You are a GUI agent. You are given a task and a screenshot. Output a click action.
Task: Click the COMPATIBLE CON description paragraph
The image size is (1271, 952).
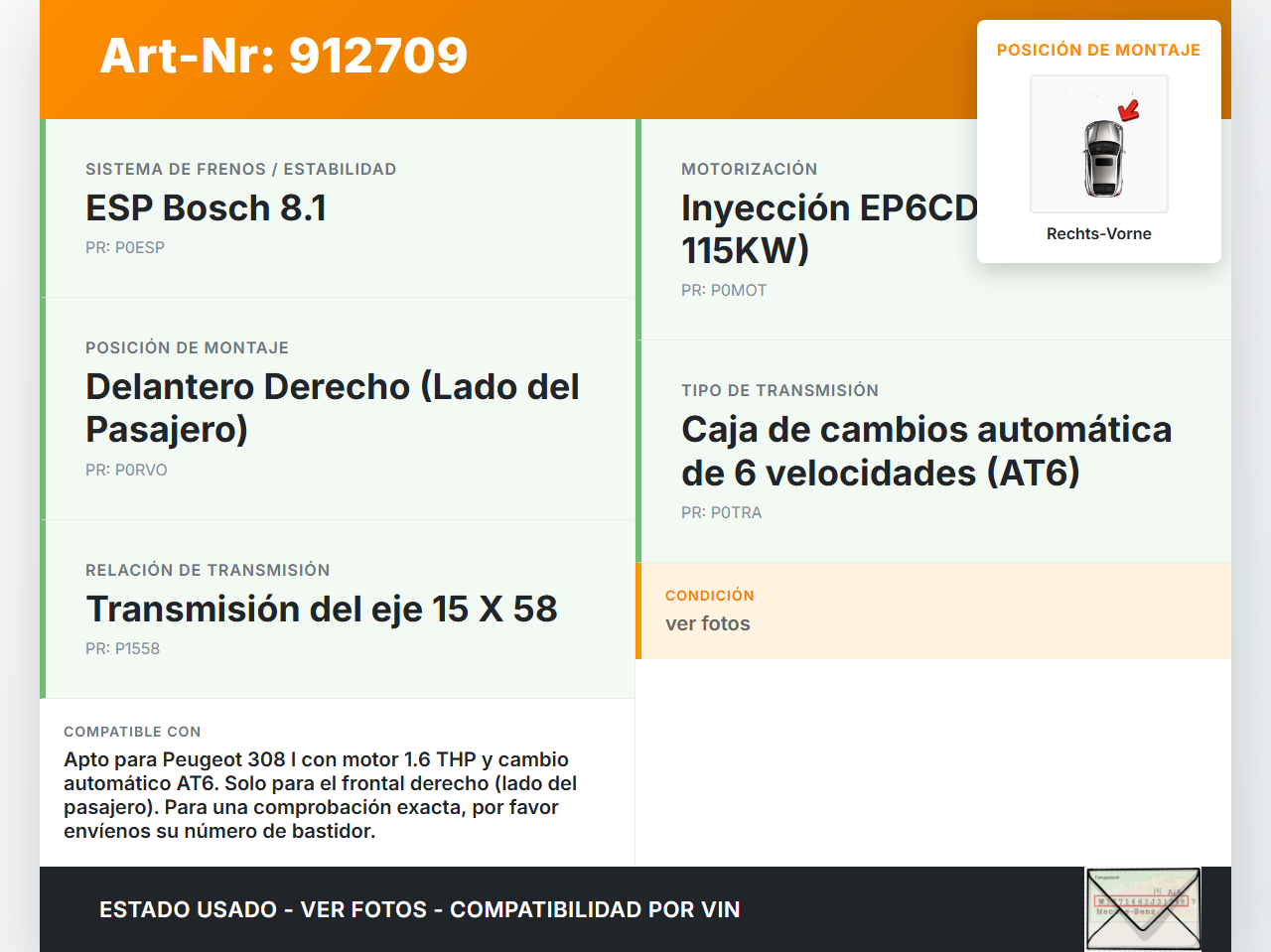[x=320, y=794]
